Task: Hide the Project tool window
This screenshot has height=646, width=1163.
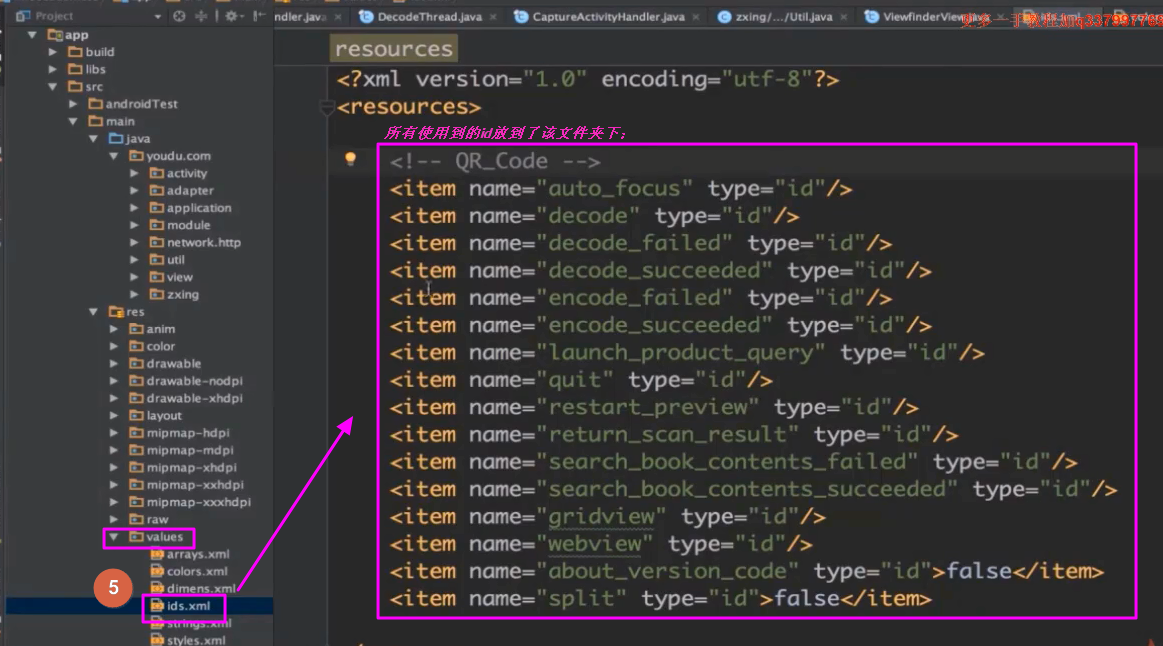Action: [259, 16]
